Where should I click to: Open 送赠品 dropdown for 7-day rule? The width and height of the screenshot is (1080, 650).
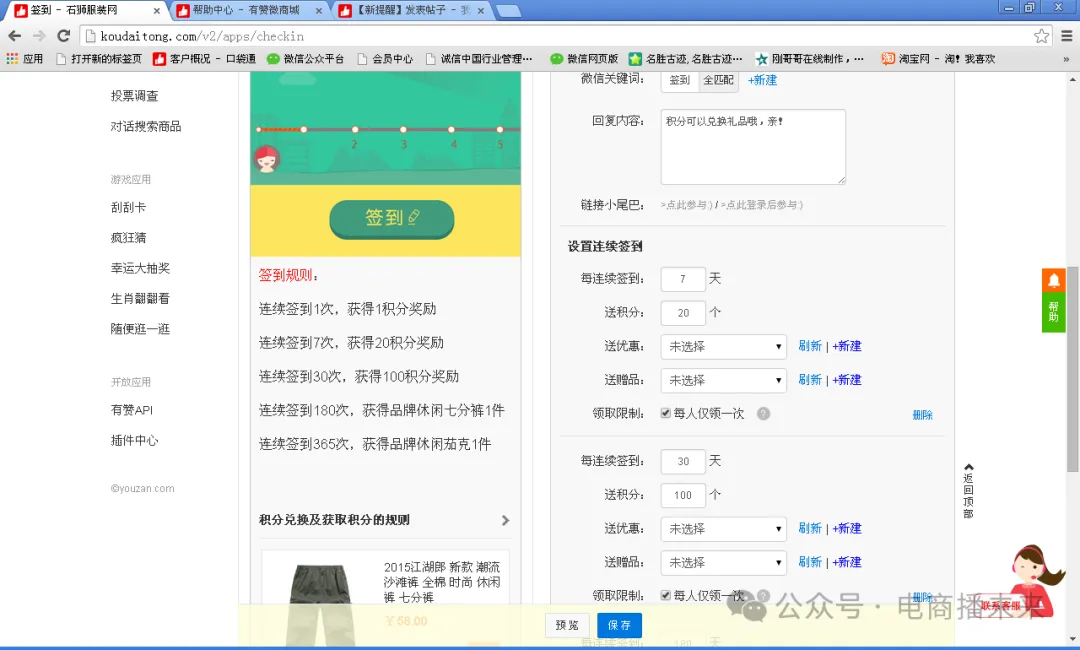pos(723,381)
